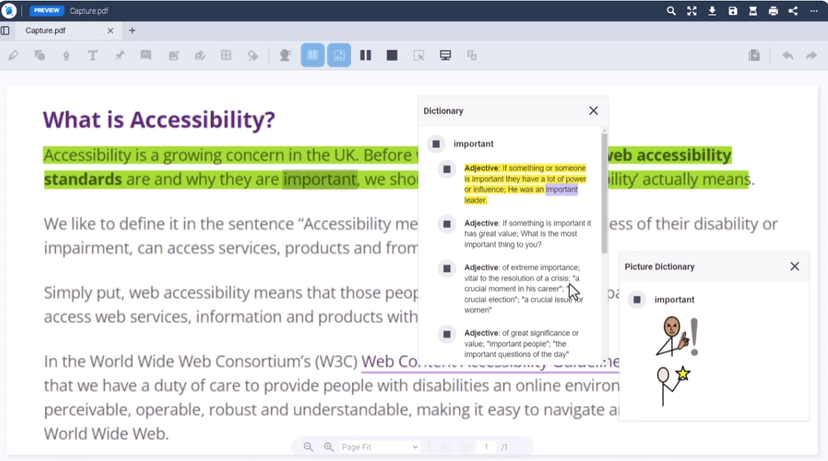Toggle the sidebar panel
The image size is (828, 461).
[5, 31]
